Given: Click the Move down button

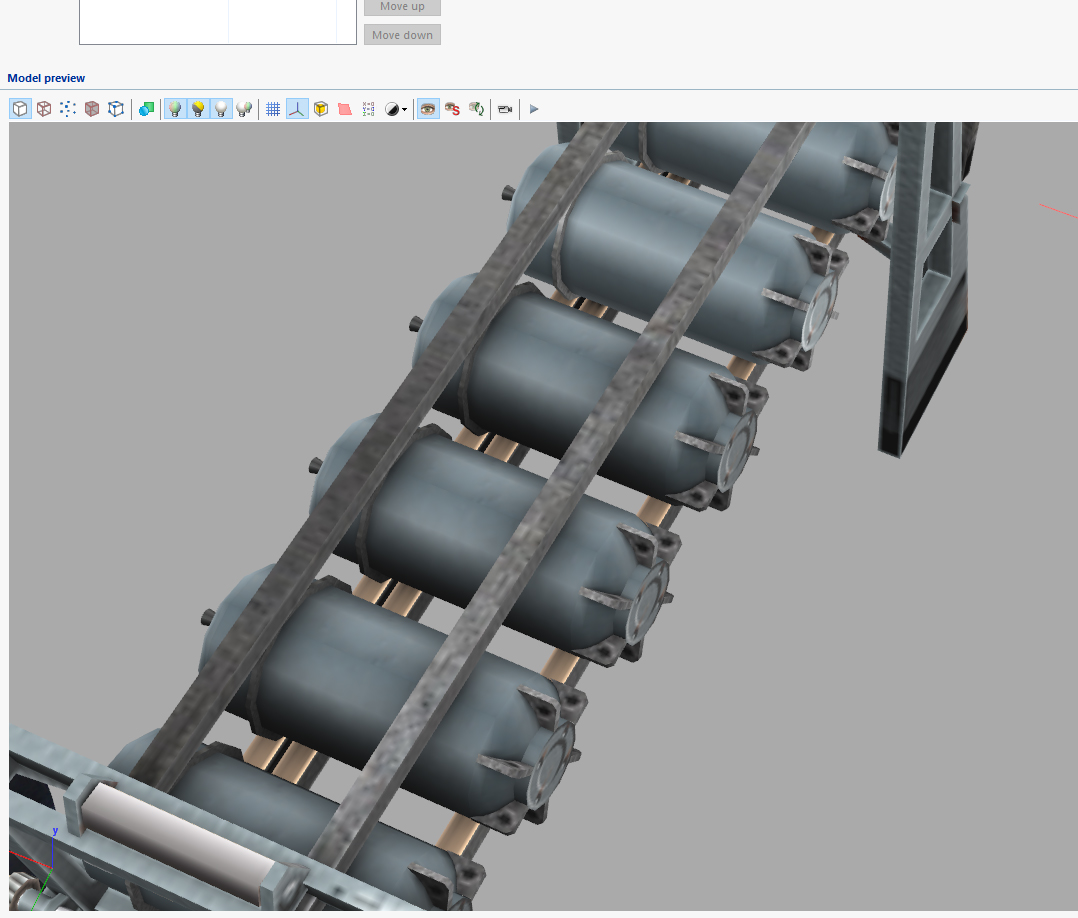Looking at the screenshot, I should 402,35.
